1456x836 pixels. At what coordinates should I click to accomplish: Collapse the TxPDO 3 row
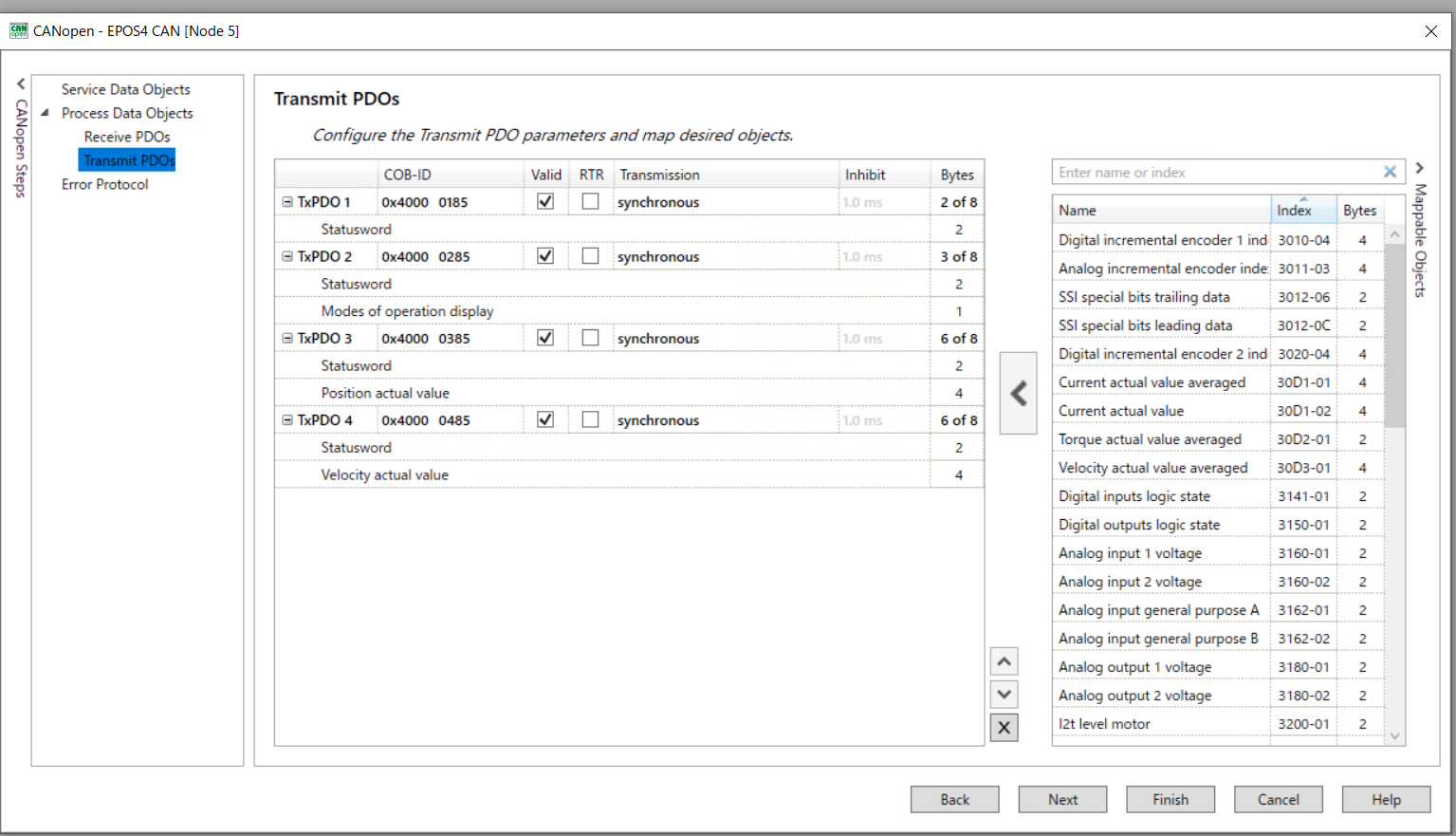tap(287, 338)
